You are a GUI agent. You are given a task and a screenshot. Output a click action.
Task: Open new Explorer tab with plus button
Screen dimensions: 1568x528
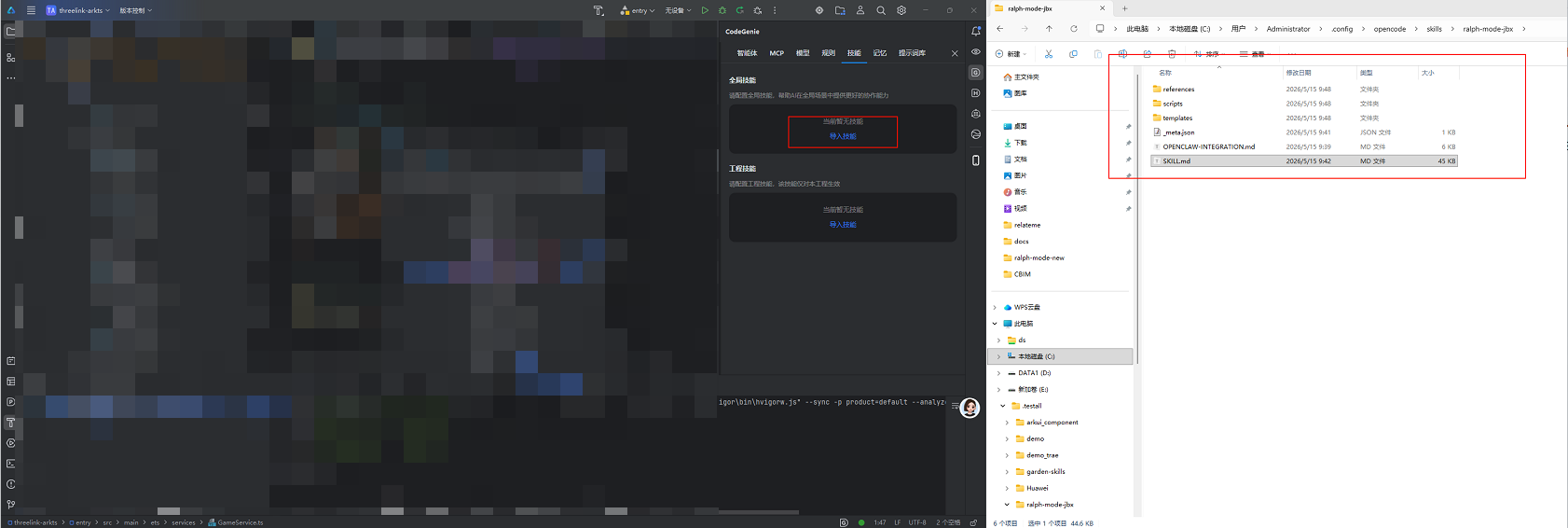(x=1124, y=8)
